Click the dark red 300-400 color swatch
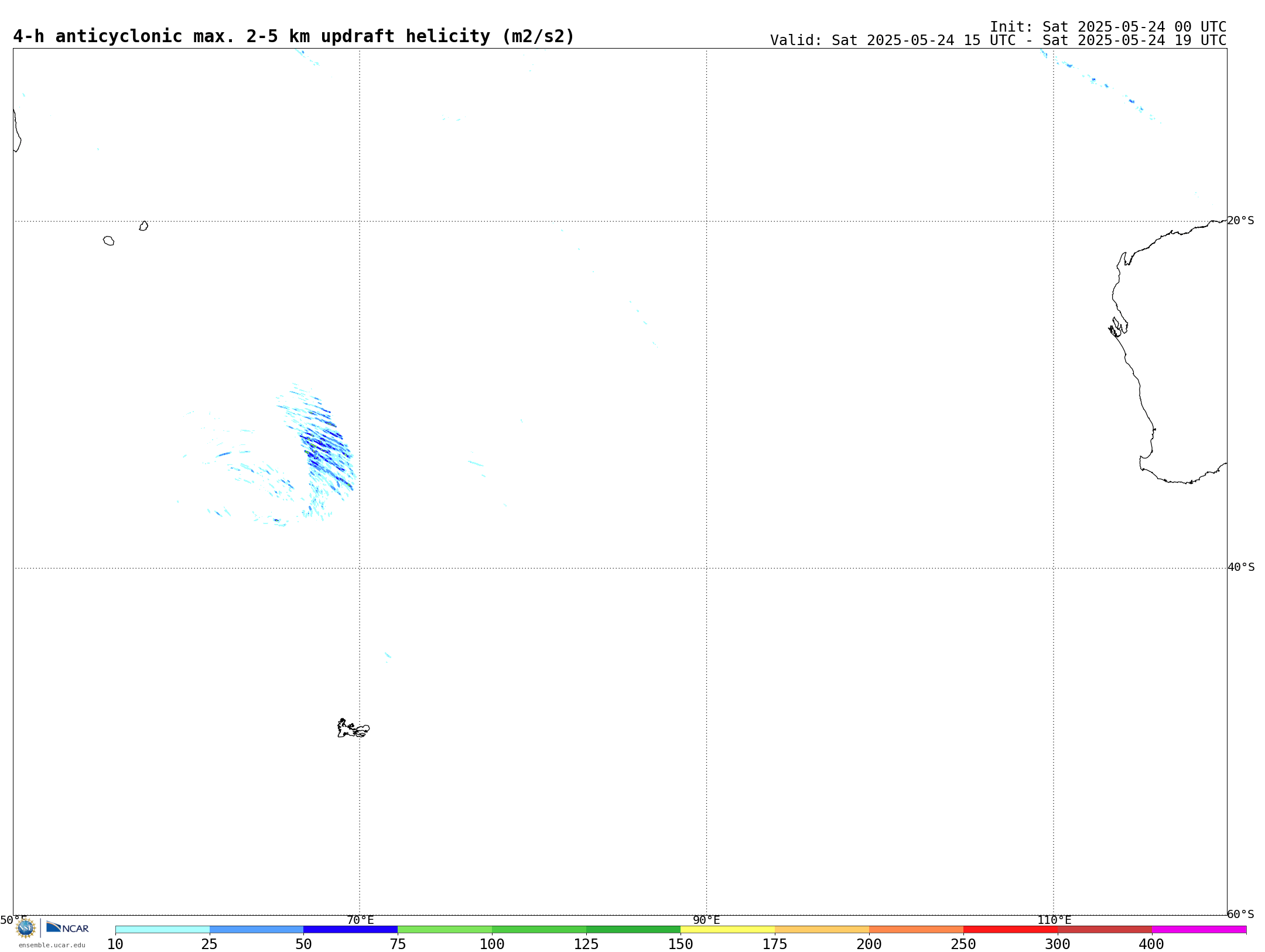The height and width of the screenshot is (952, 1265). point(1105,930)
